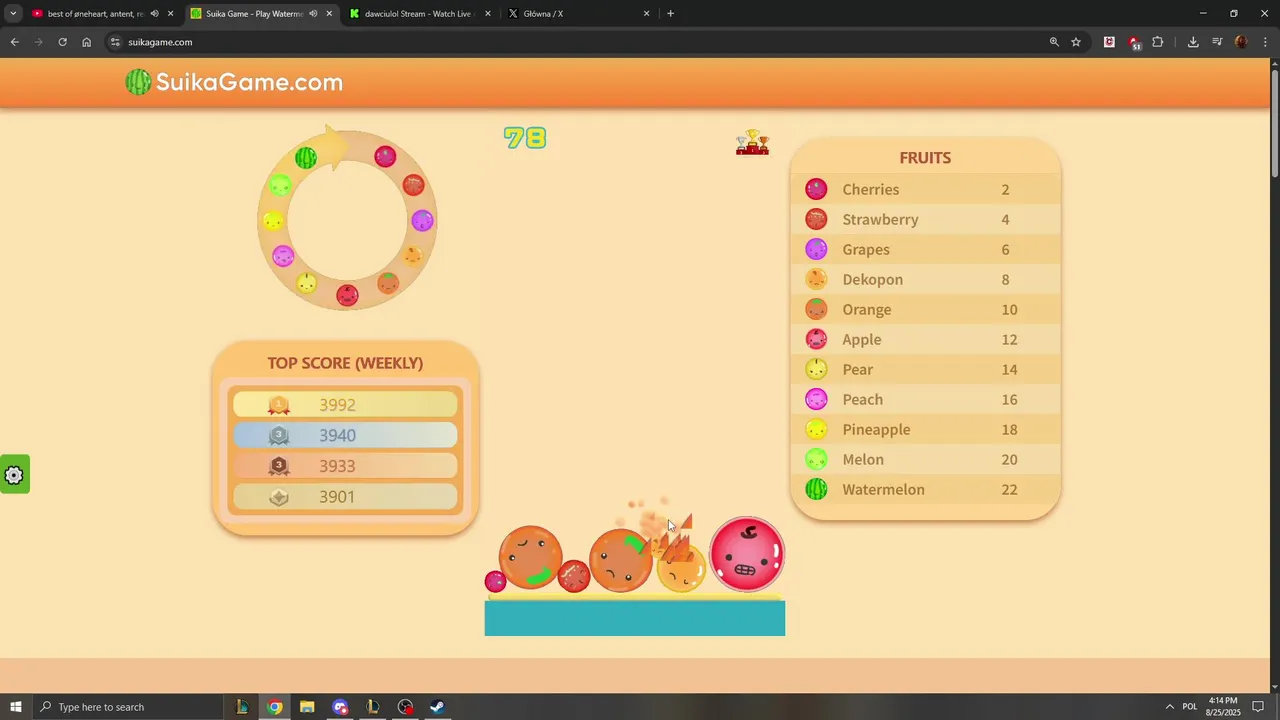
Task: Click the score 3940 row
Action: [x=345, y=435]
